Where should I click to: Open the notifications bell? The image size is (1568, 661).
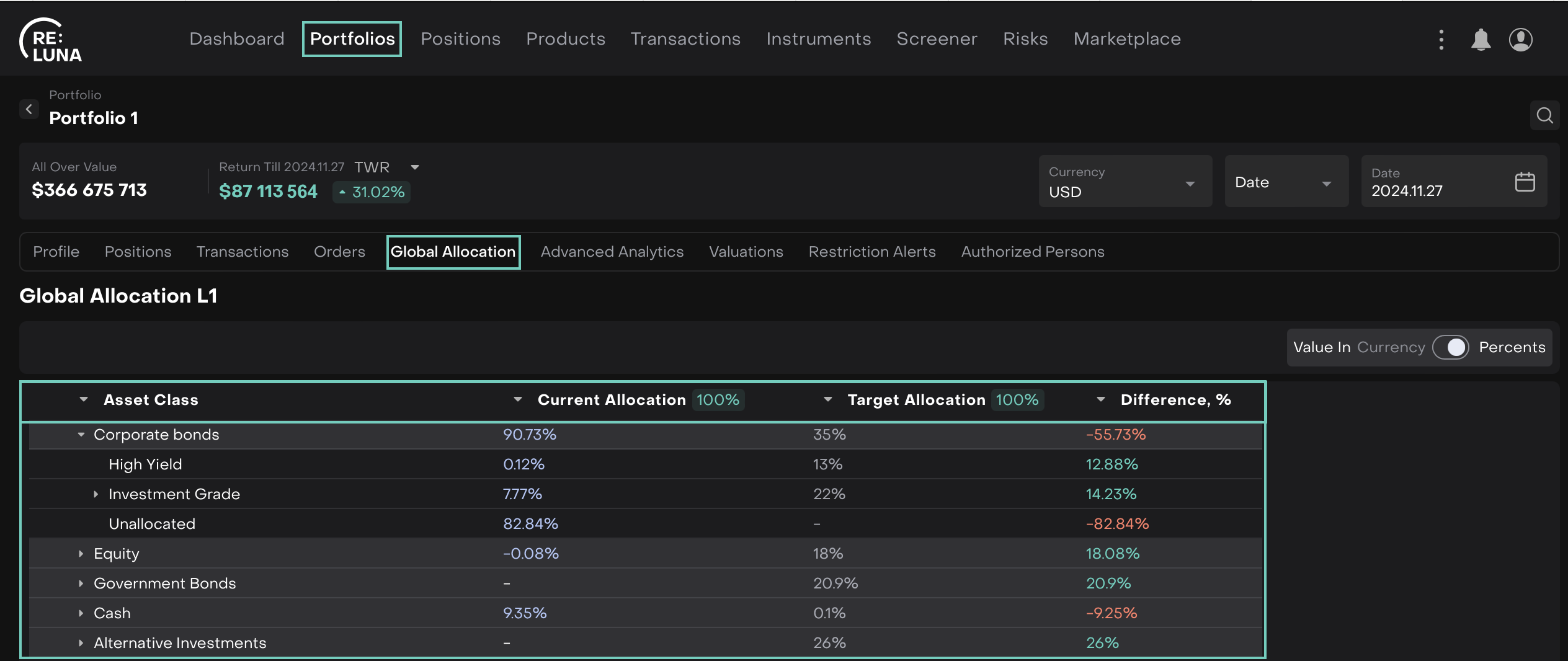pos(1481,40)
